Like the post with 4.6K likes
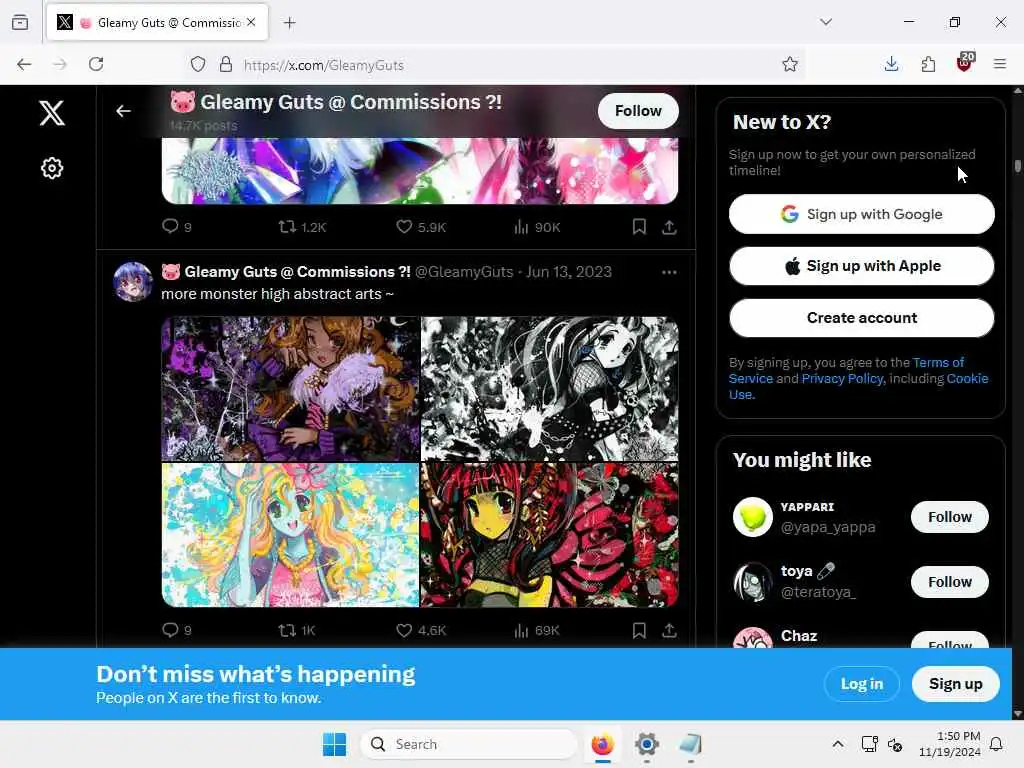The height and width of the screenshot is (768, 1024). point(421,630)
